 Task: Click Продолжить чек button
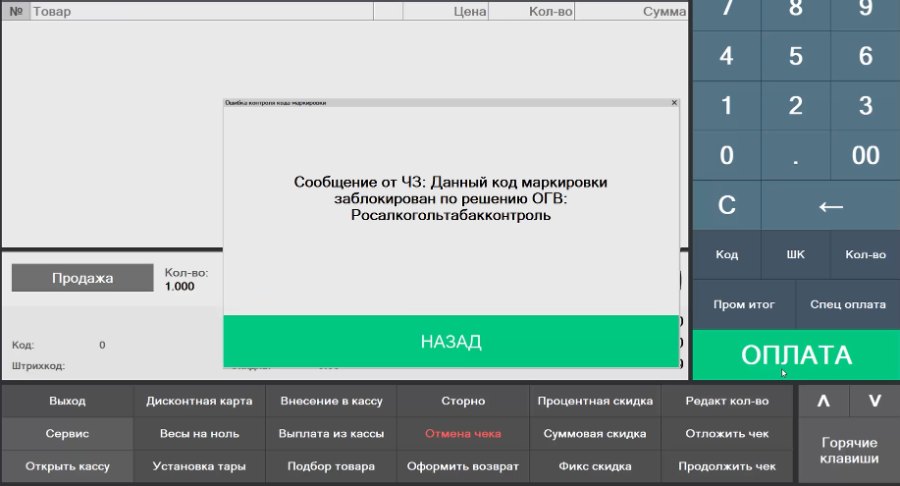[x=727, y=466]
